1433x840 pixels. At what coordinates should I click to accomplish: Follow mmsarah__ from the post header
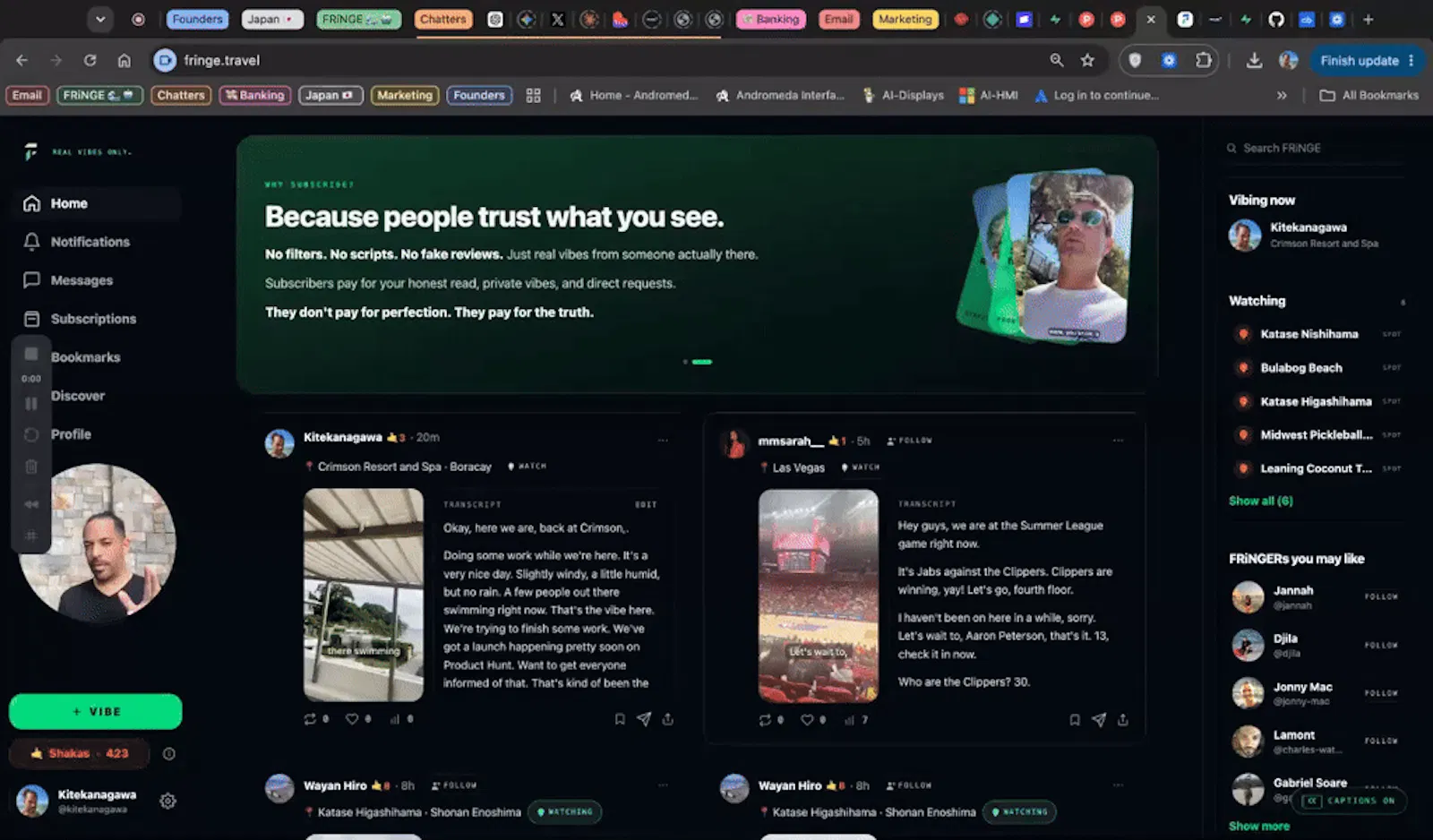coord(909,441)
